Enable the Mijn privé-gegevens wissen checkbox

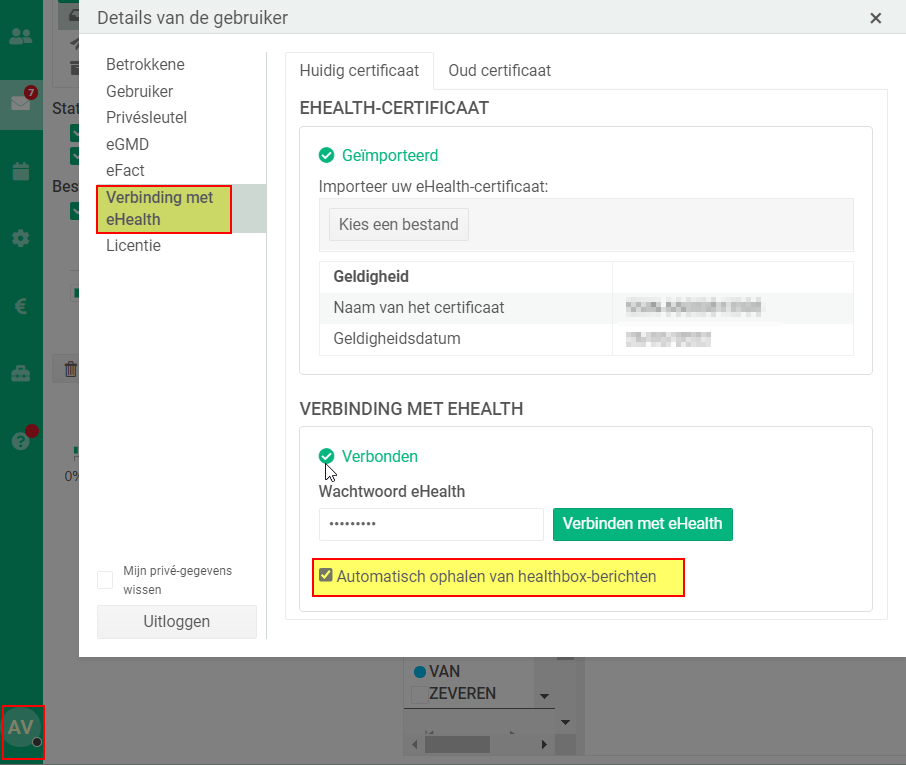[x=104, y=579]
